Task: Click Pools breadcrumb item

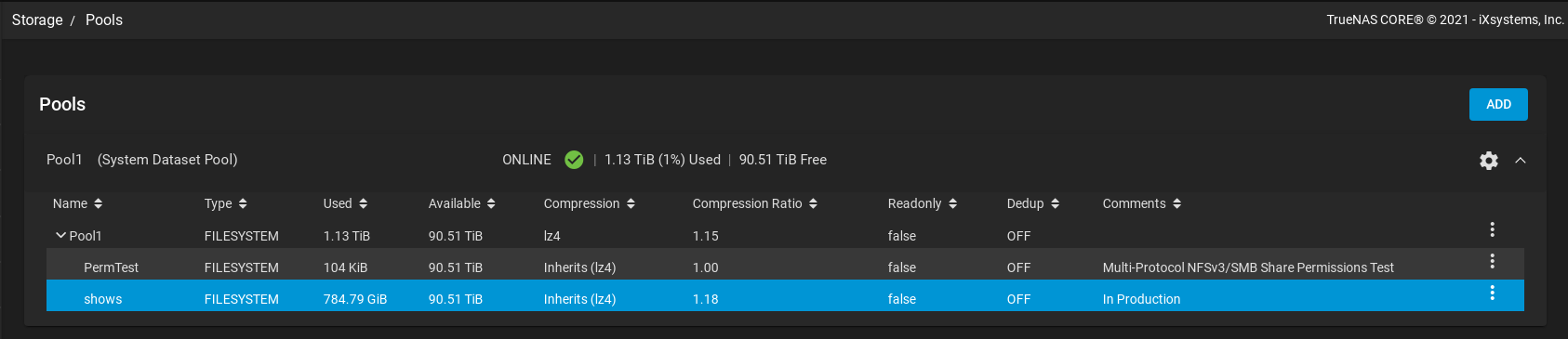Action: point(104,20)
